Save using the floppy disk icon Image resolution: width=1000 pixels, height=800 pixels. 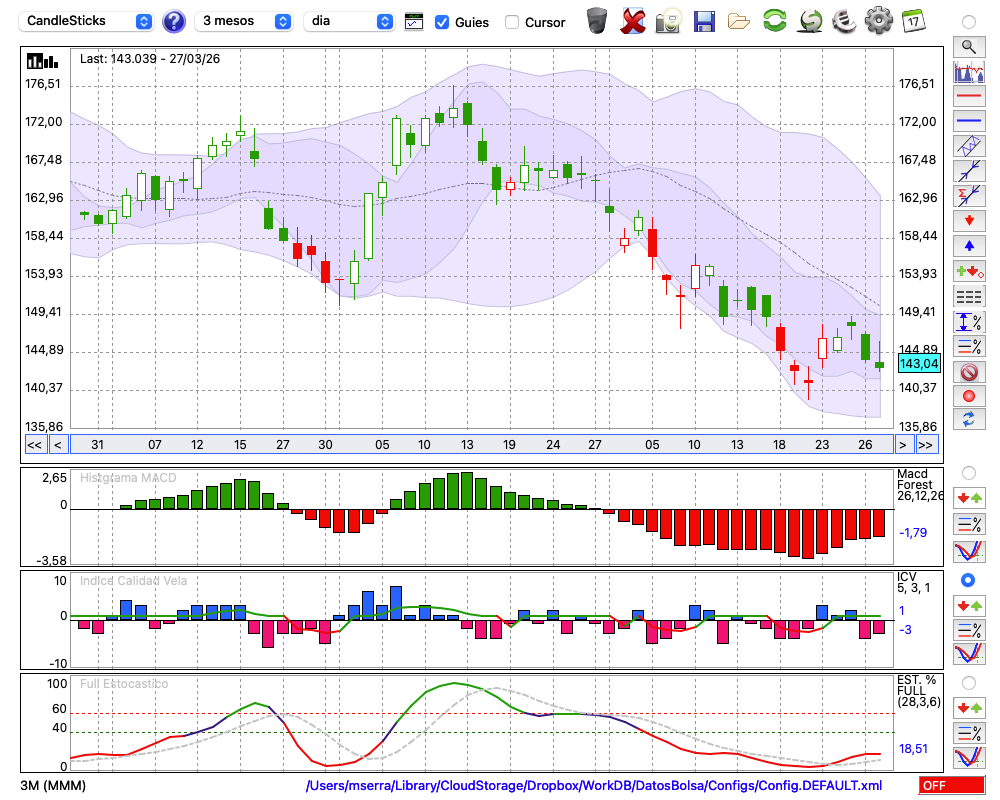click(704, 20)
